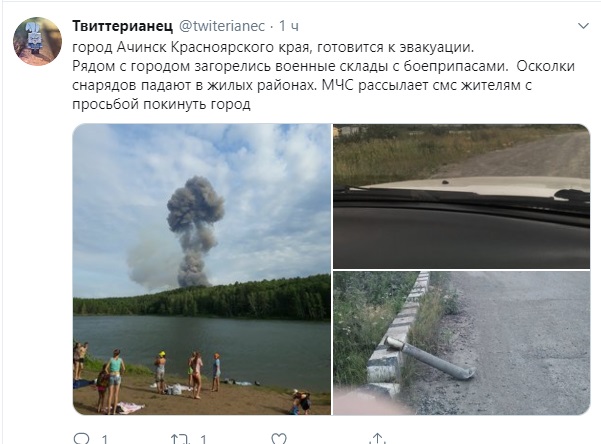Click the 'просьбой покинуть город' text line
This screenshot has width=601, height=444.
(x=161, y=104)
